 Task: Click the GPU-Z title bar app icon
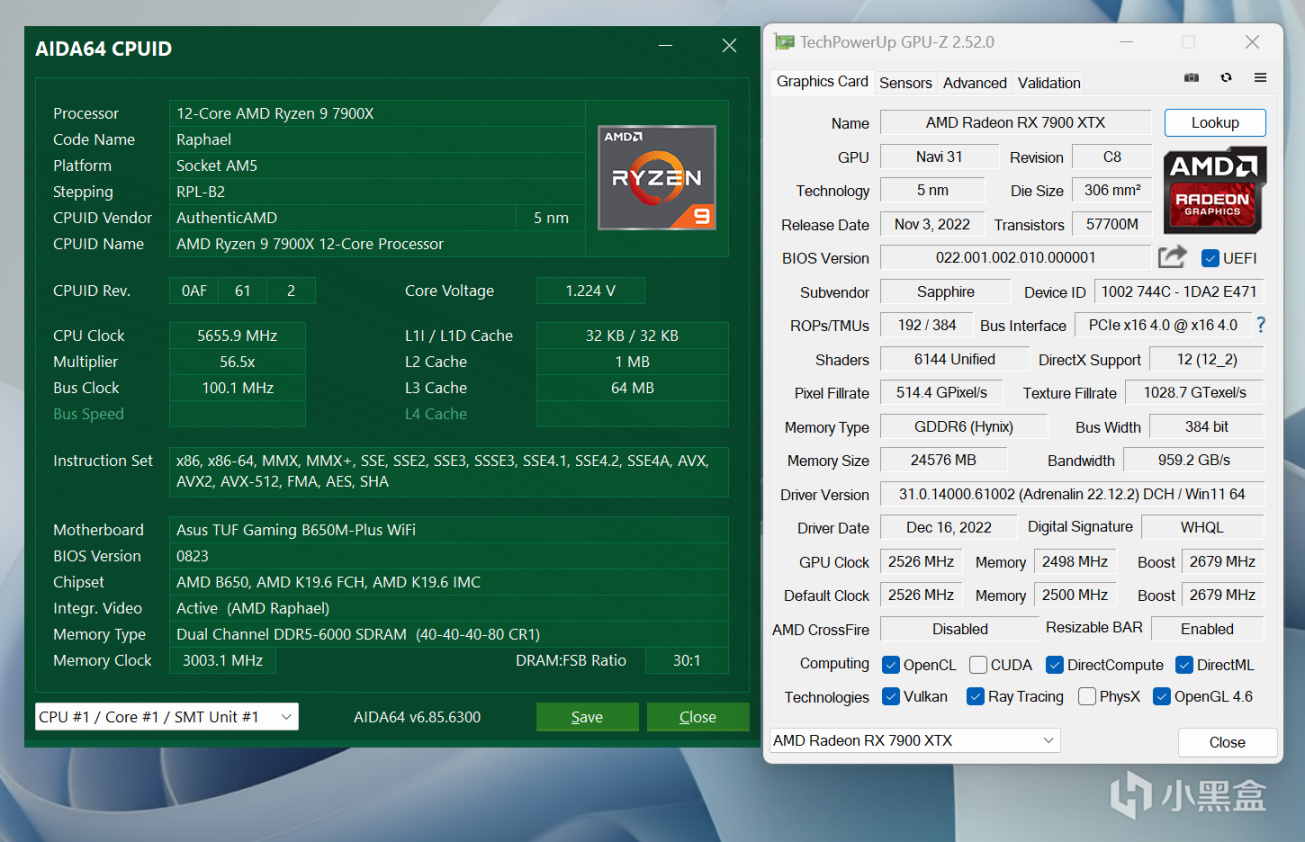(x=784, y=42)
